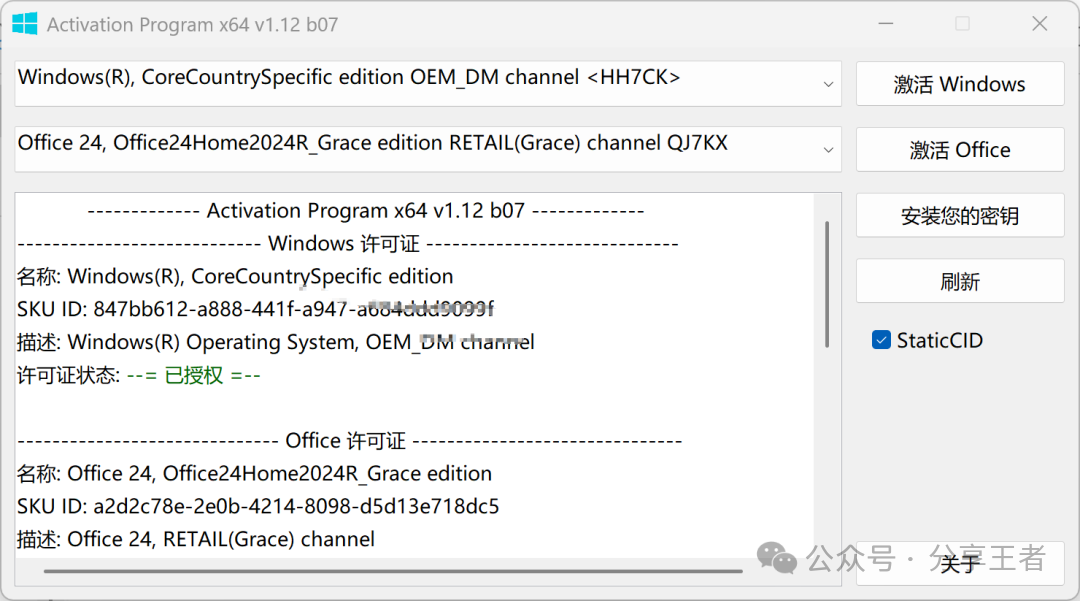Screen dimensions: 1080x601
Task: Click the Office SKU ID a2d2c78e line
Action: point(258,507)
